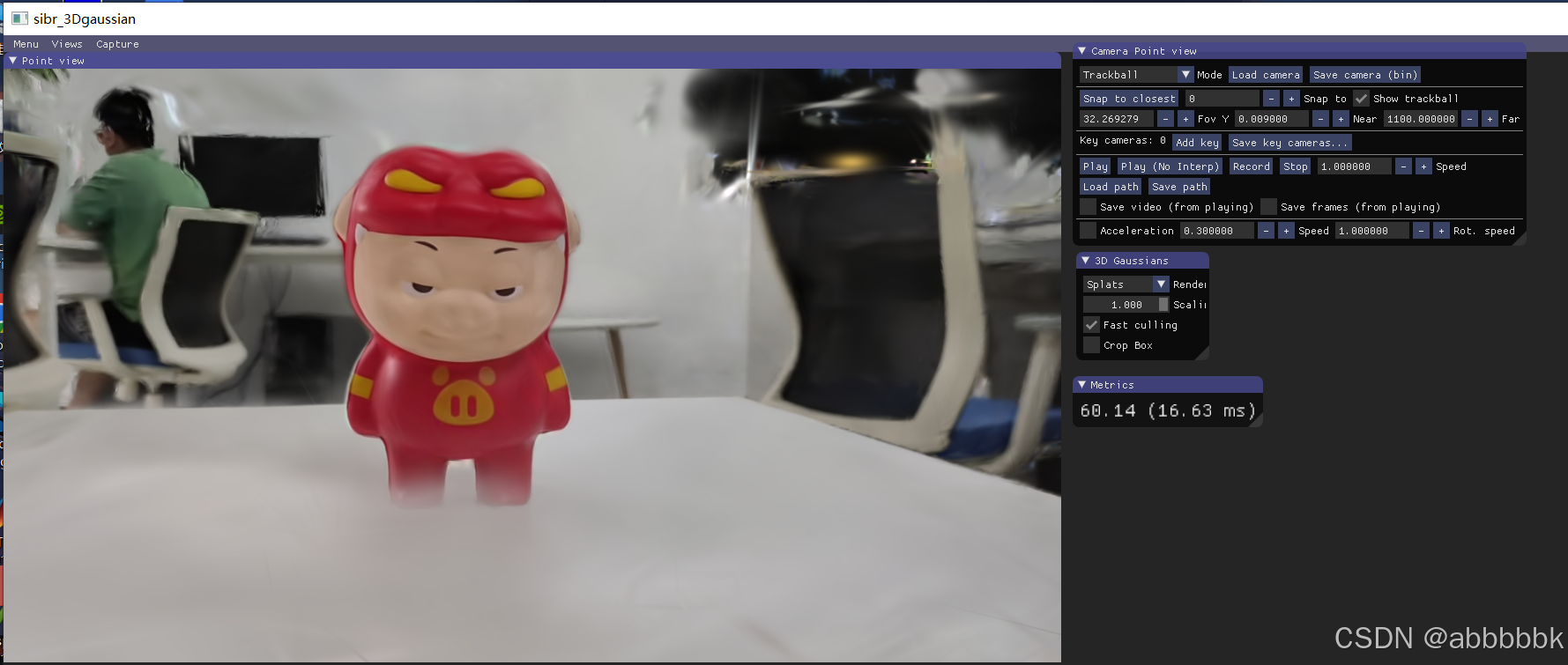This screenshot has width=1568, height=665.
Task: Increase Acceleration Speed with plus
Action: pyautogui.click(x=1286, y=231)
